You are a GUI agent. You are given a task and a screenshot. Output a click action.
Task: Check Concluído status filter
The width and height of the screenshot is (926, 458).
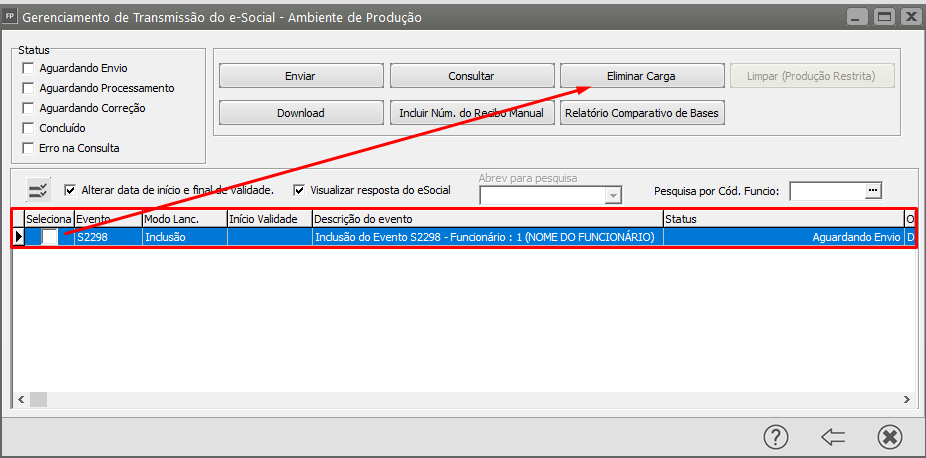pos(28,128)
